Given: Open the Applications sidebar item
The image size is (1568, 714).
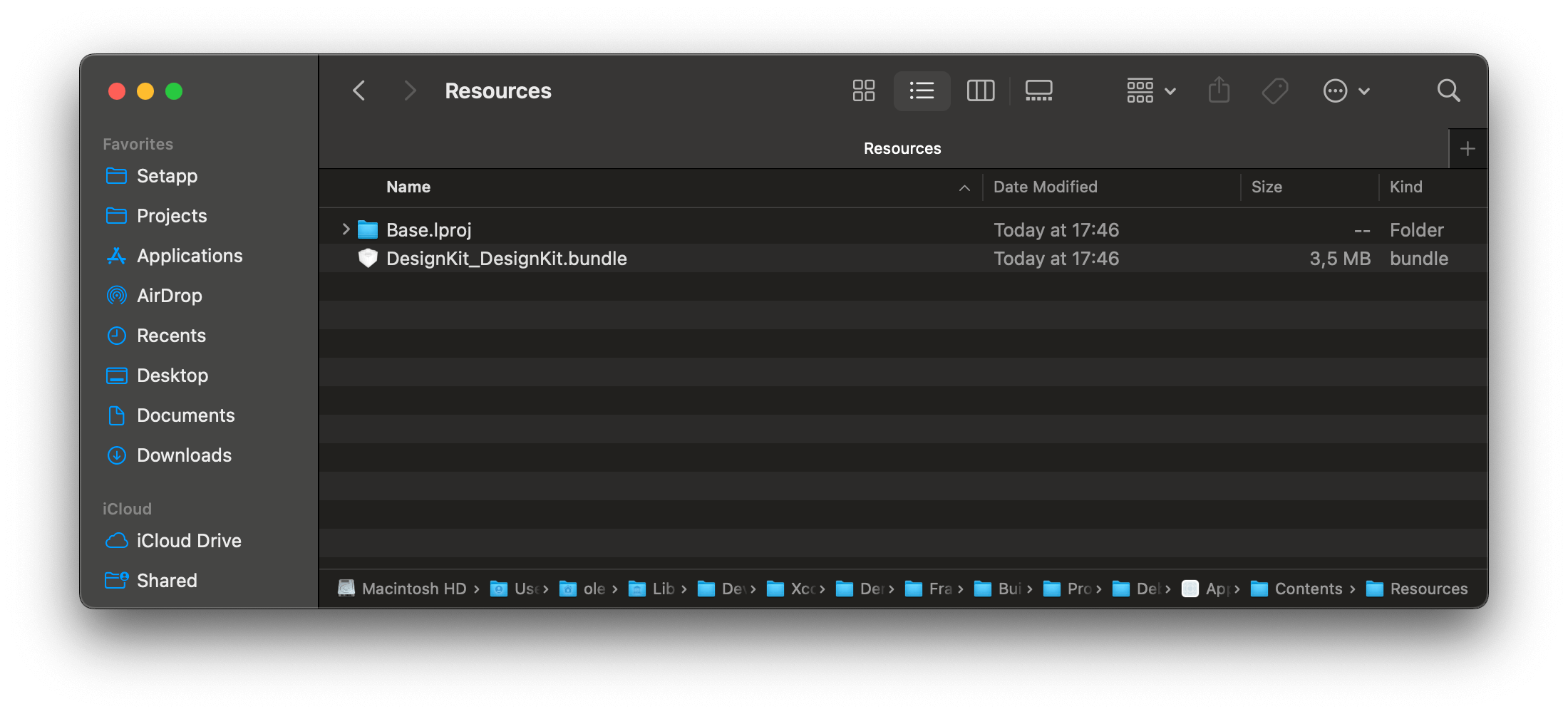Looking at the screenshot, I should click(190, 255).
